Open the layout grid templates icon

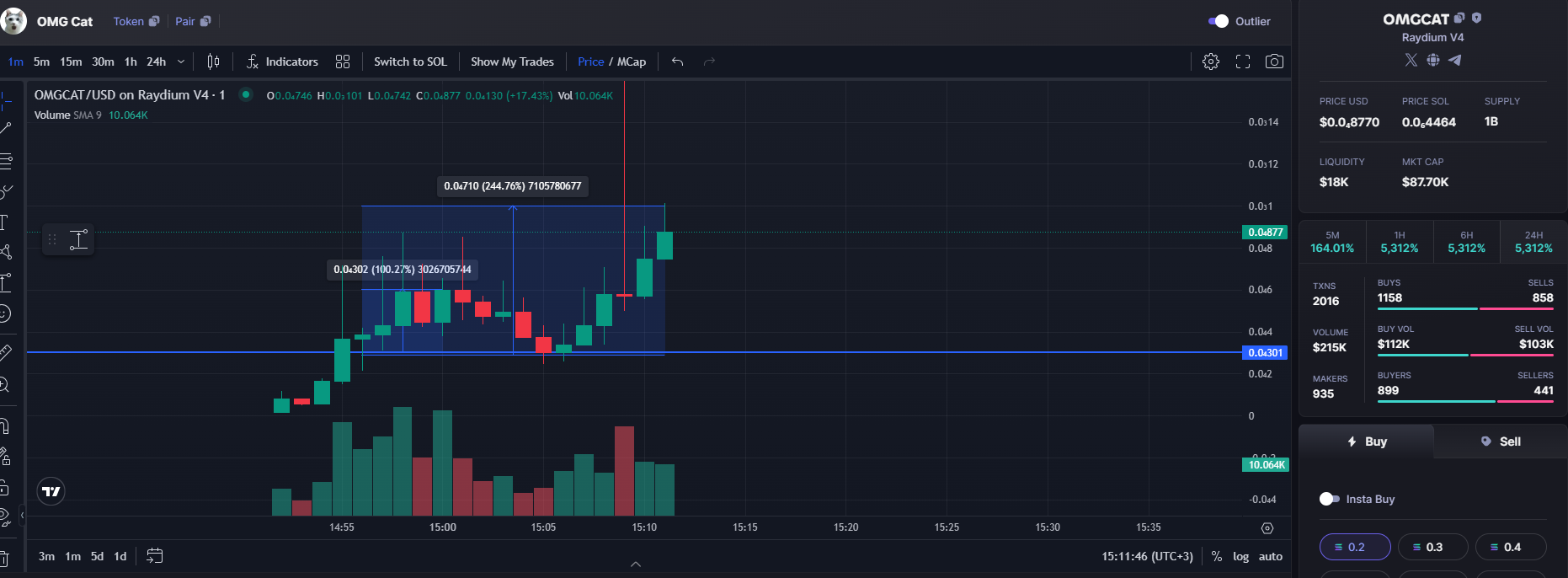click(343, 62)
